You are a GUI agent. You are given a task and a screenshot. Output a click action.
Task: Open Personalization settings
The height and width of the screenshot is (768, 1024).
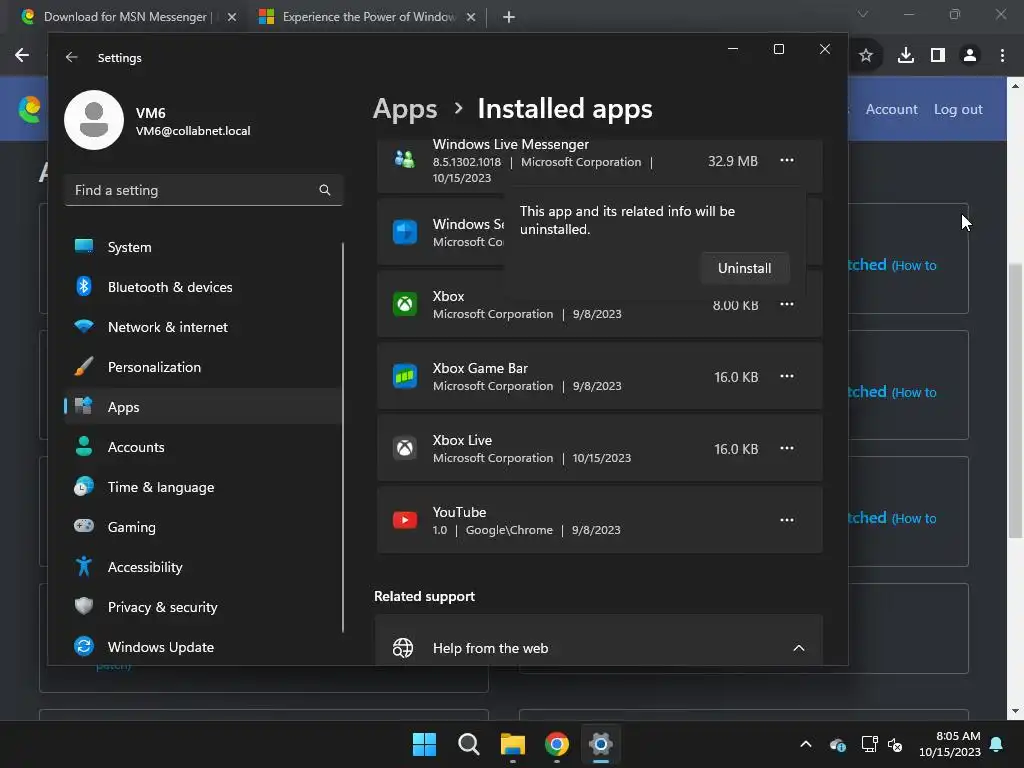click(204, 367)
